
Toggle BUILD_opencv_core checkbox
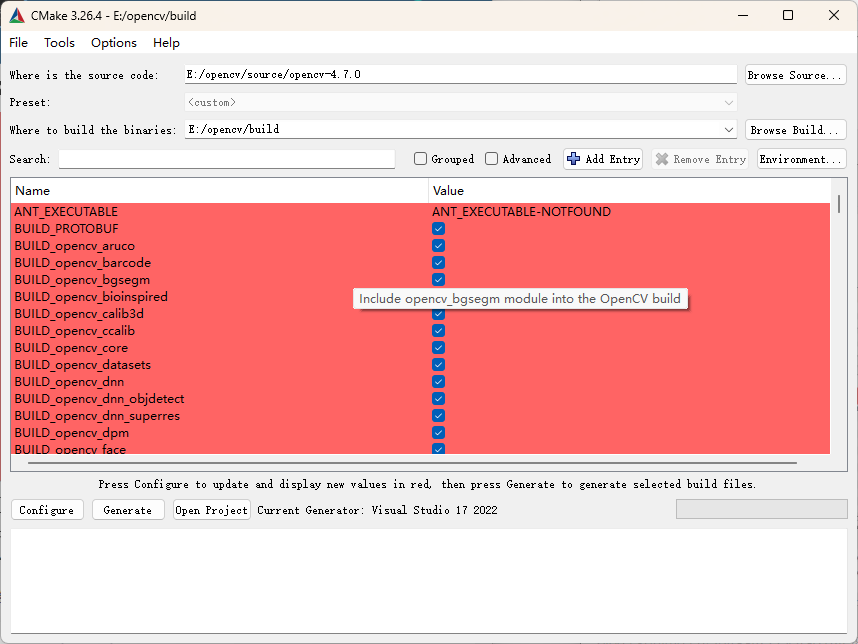(x=438, y=347)
